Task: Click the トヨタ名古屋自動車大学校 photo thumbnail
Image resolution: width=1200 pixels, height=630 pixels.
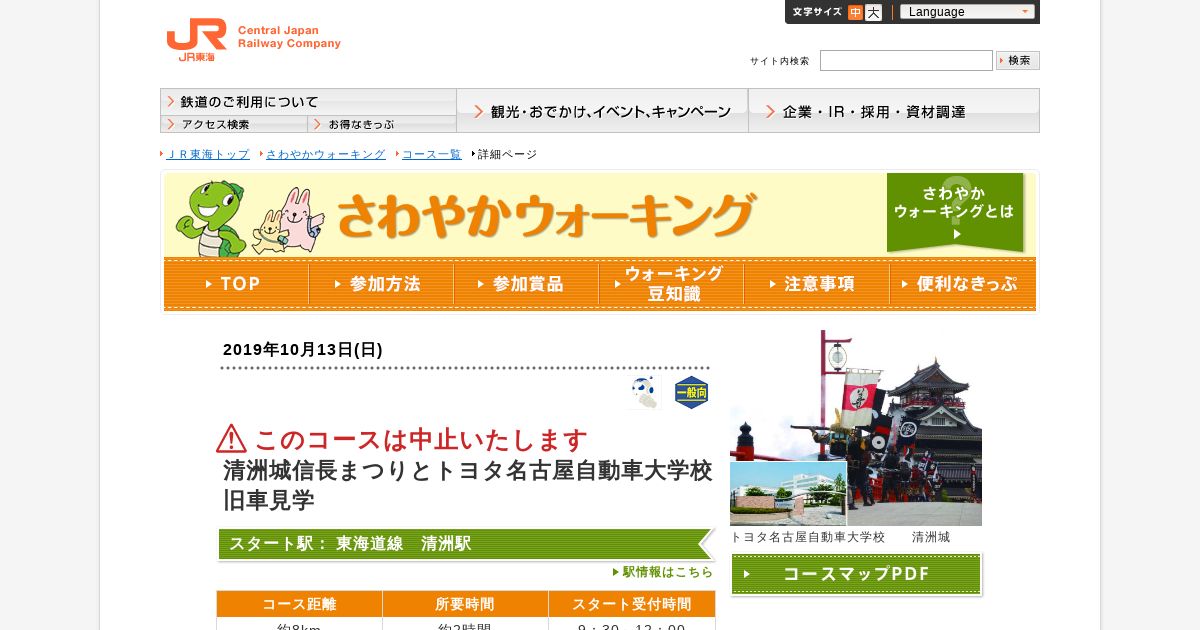Action: (x=788, y=493)
